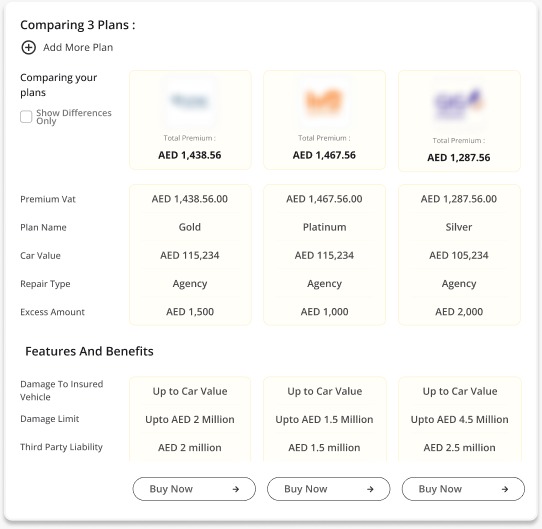The width and height of the screenshot is (542, 529).
Task: Select the Platinum plan name cell
Action: click(x=324, y=227)
